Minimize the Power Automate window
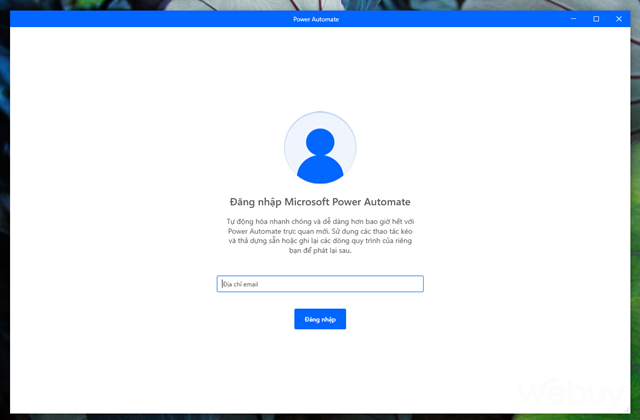Screen dimensions: 640x420 (x=573, y=19)
